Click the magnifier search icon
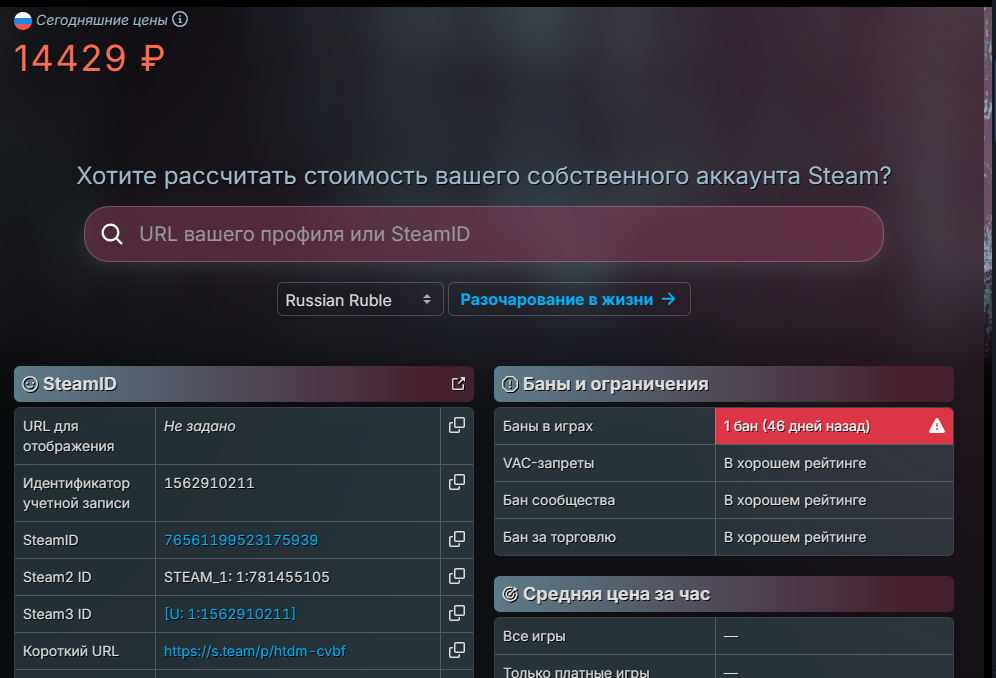 pos(112,234)
